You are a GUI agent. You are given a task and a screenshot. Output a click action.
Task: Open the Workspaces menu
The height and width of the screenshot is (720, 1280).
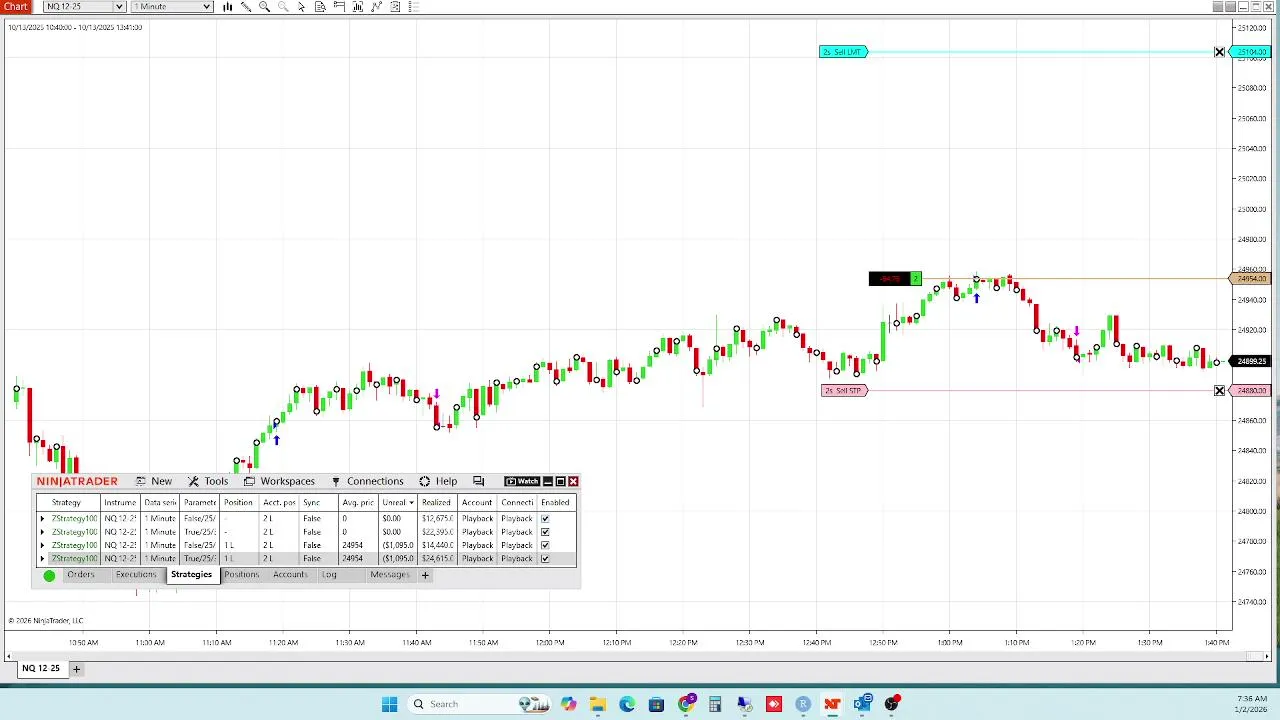[x=279, y=482]
